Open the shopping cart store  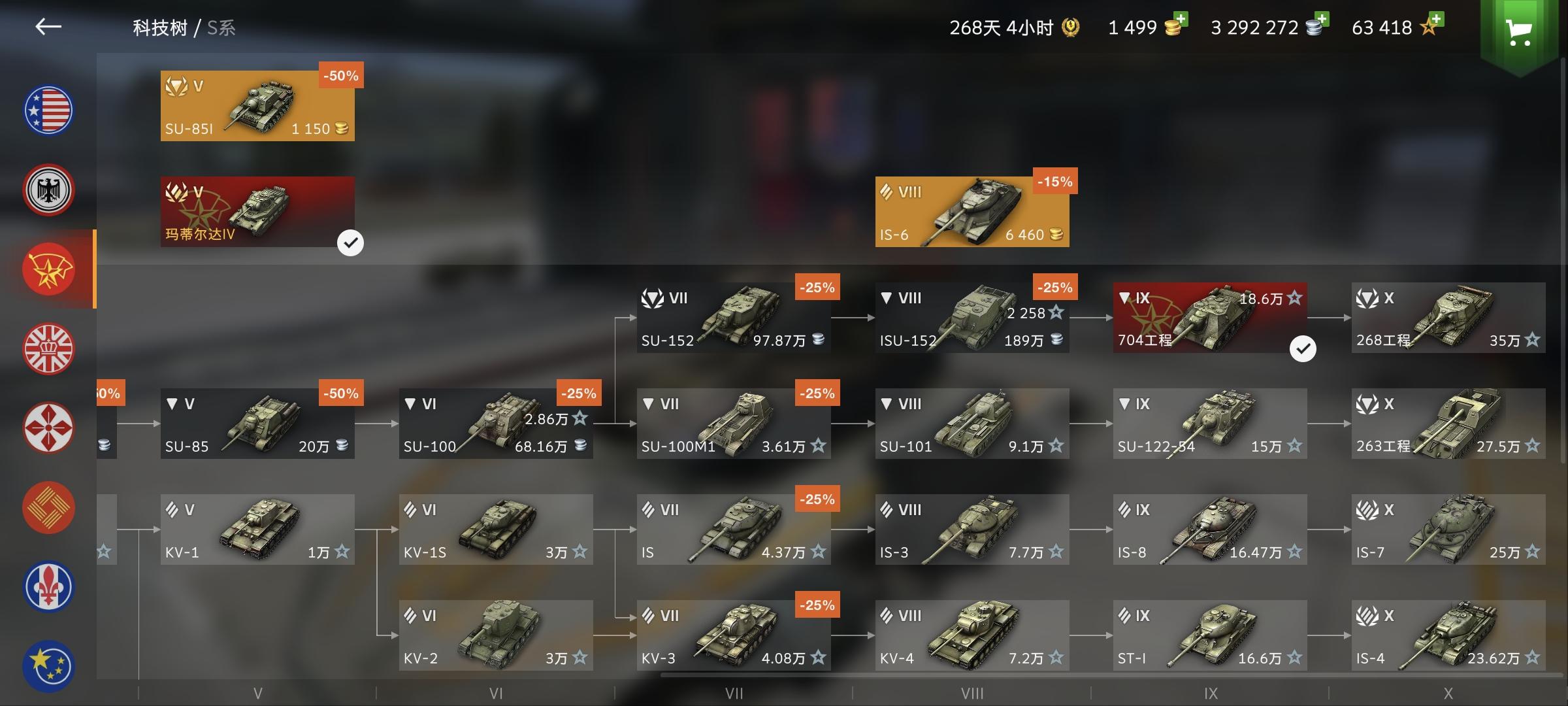coord(1519,31)
